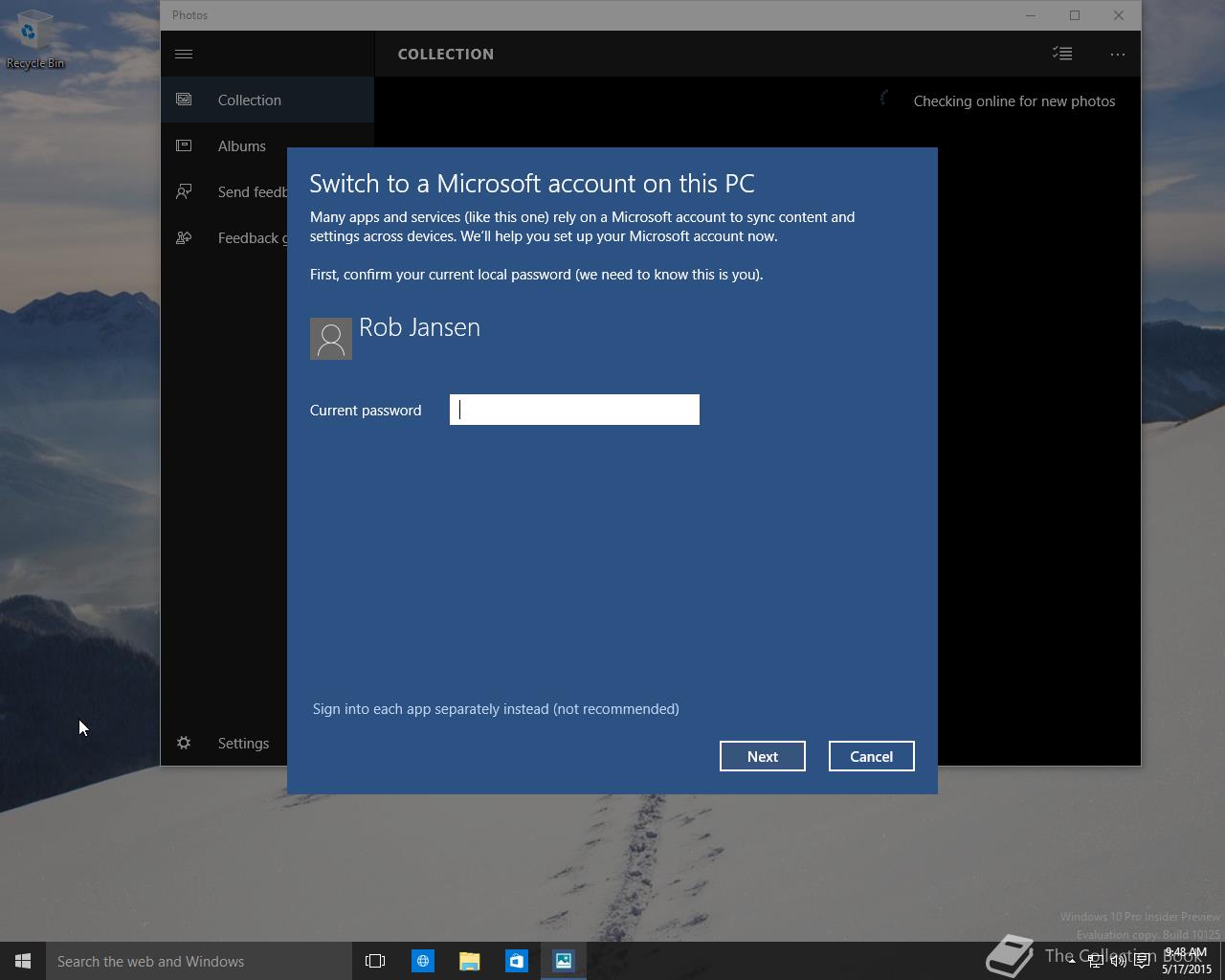Click the taskbar clock and date
The height and width of the screenshot is (980, 1225).
coord(1187,961)
